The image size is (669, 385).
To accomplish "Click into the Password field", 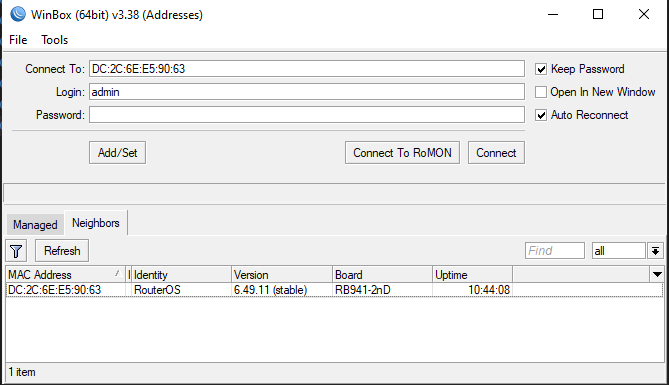I will click(x=307, y=115).
